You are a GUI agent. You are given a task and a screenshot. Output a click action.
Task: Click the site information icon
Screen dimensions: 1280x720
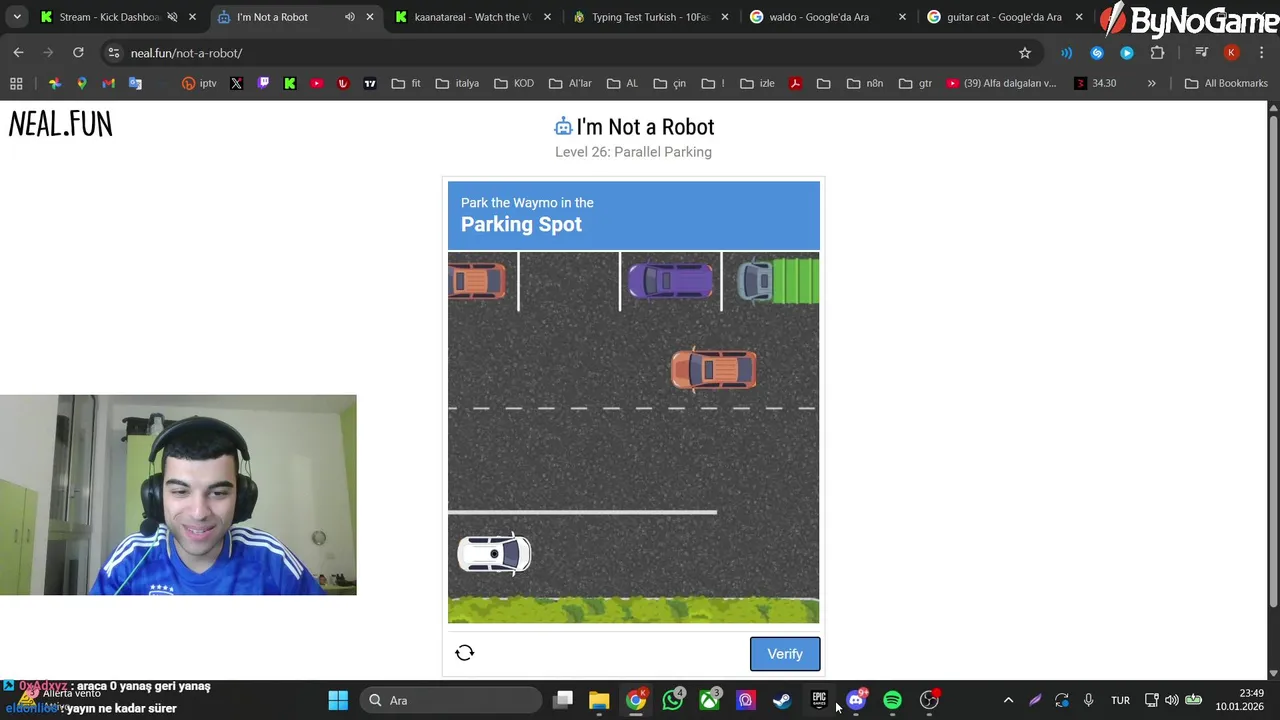click(x=113, y=53)
